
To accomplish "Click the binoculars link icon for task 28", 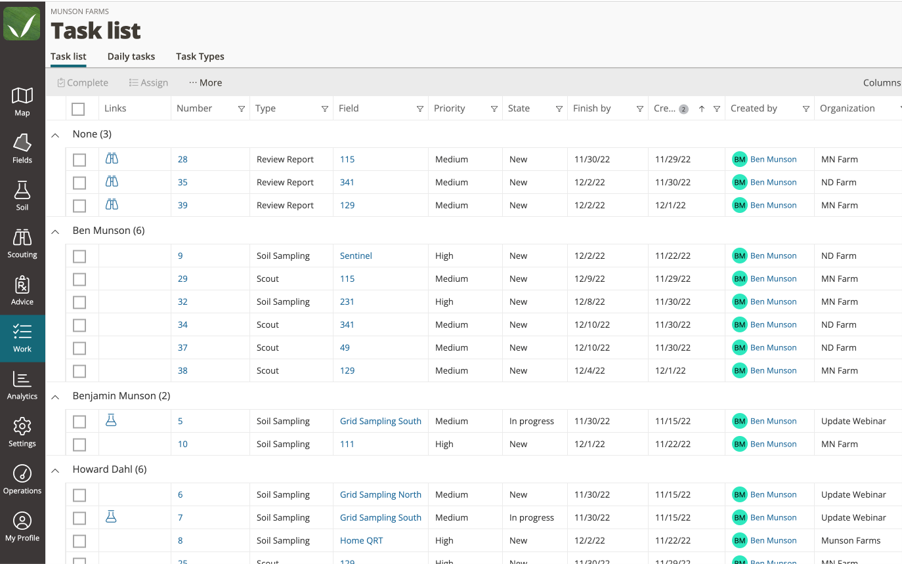I will [112, 159].
